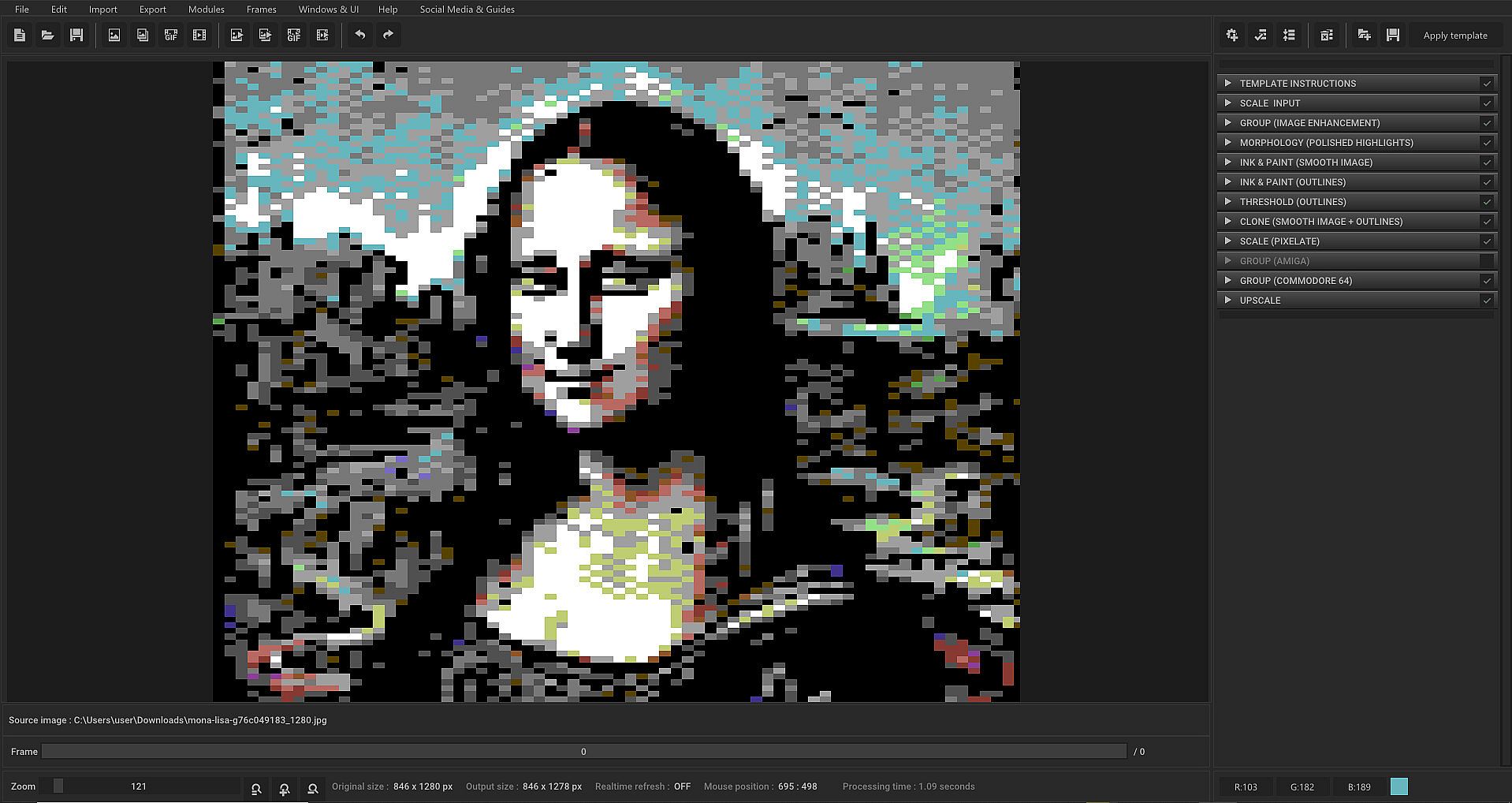Expand MORPHOLOGY (POLISHED HIGHLIGHTS) section
This screenshot has height=803, width=1512.
(x=1227, y=143)
